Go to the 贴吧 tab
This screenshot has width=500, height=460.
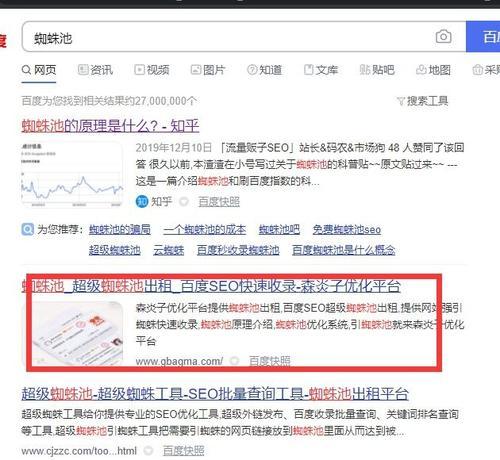click(x=377, y=70)
